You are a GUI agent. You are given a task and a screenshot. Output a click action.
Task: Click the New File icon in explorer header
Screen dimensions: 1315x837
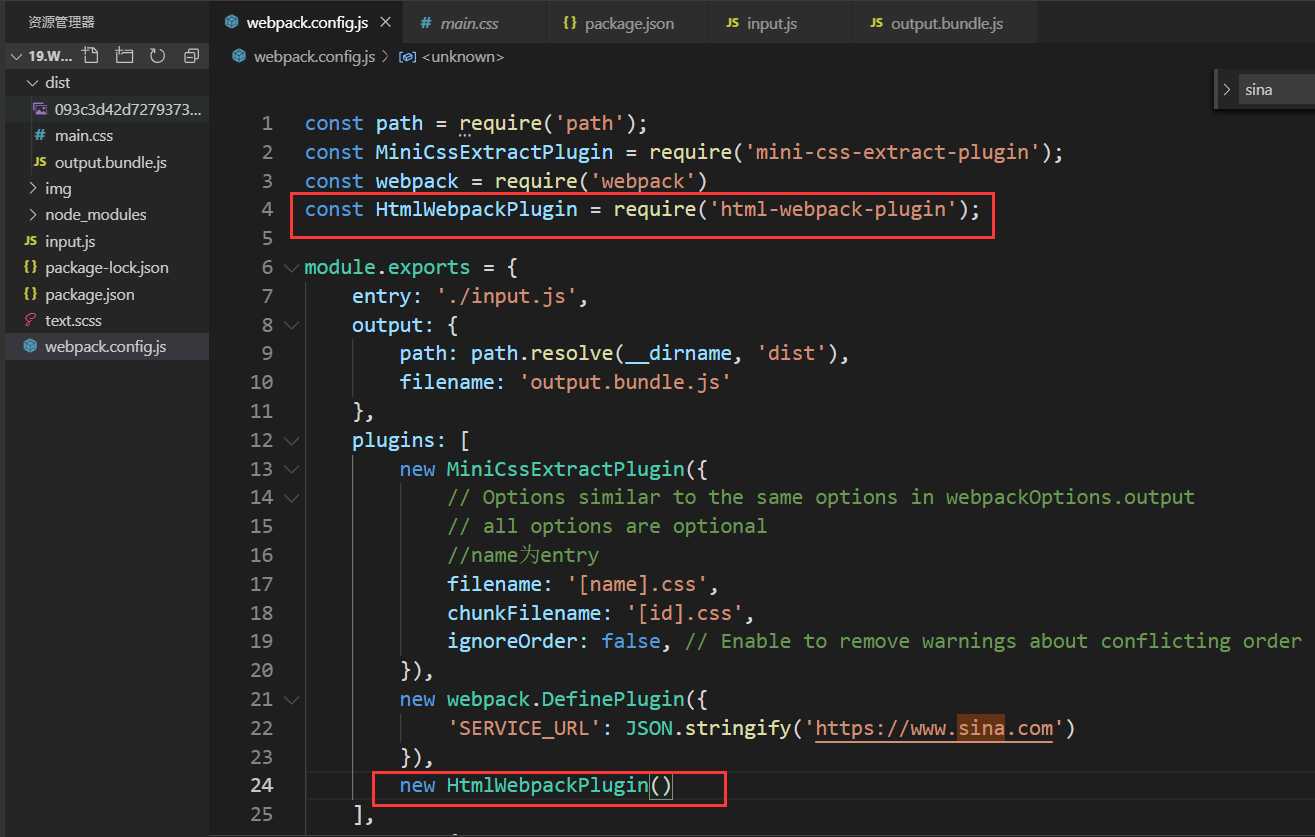click(91, 56)
